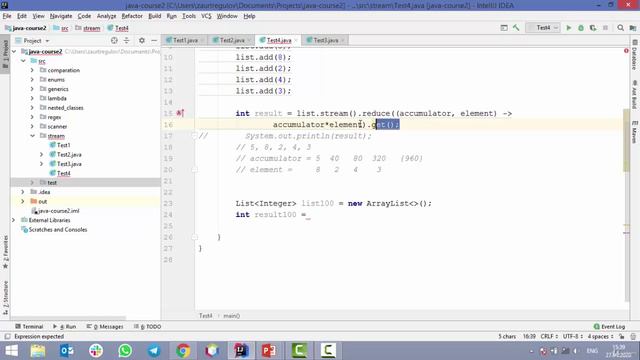
Task: Open Database side panel
Action: [635, 55]
